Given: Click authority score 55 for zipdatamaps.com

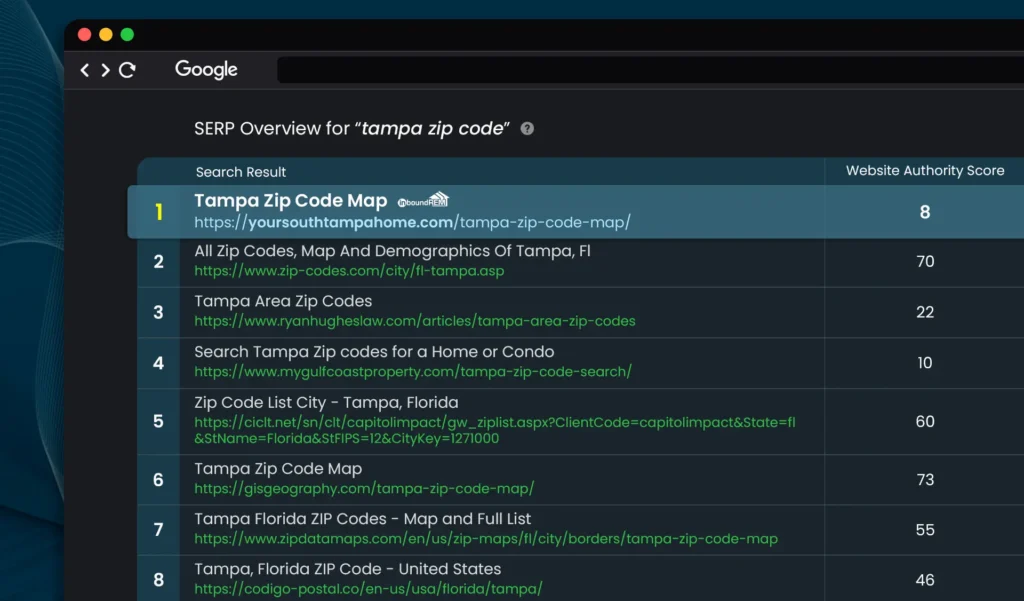Looking at the screenshot, I should click(x=925, y=530).
